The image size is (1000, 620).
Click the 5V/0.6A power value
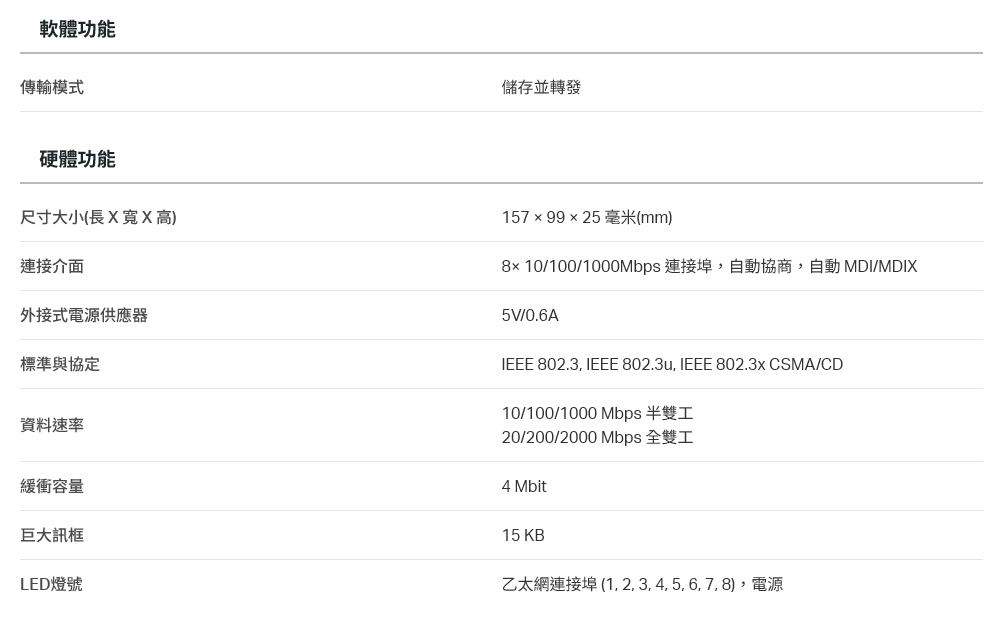(x=530, y=315)
